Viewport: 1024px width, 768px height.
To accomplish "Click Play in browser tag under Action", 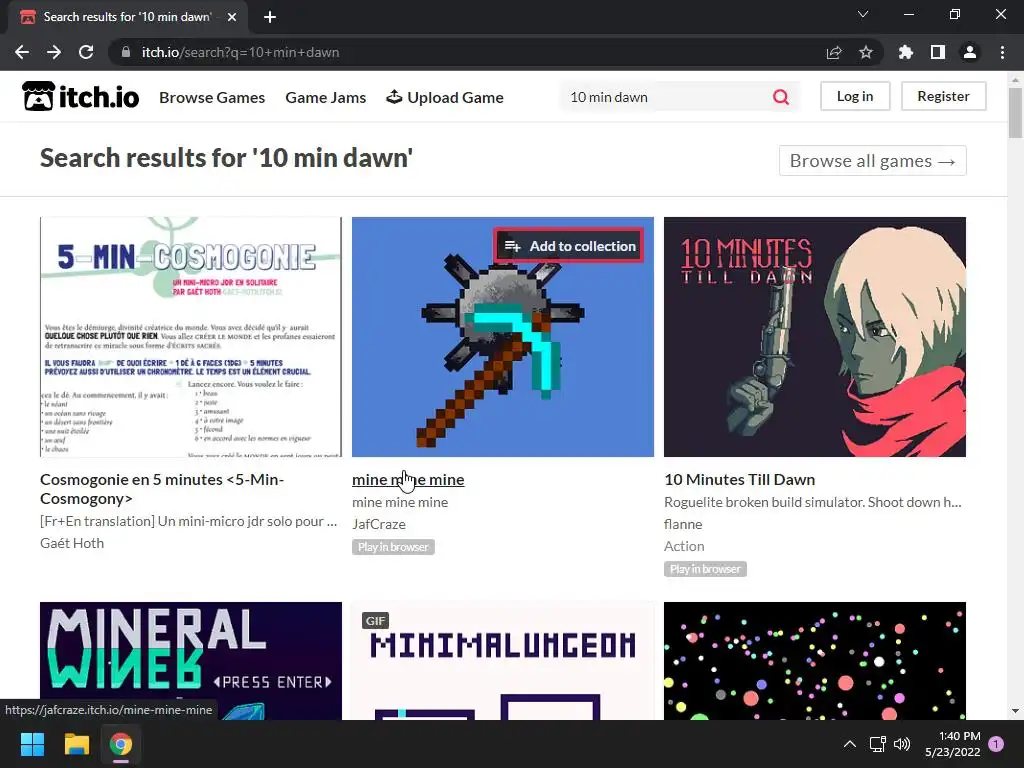I will (705, 569).
